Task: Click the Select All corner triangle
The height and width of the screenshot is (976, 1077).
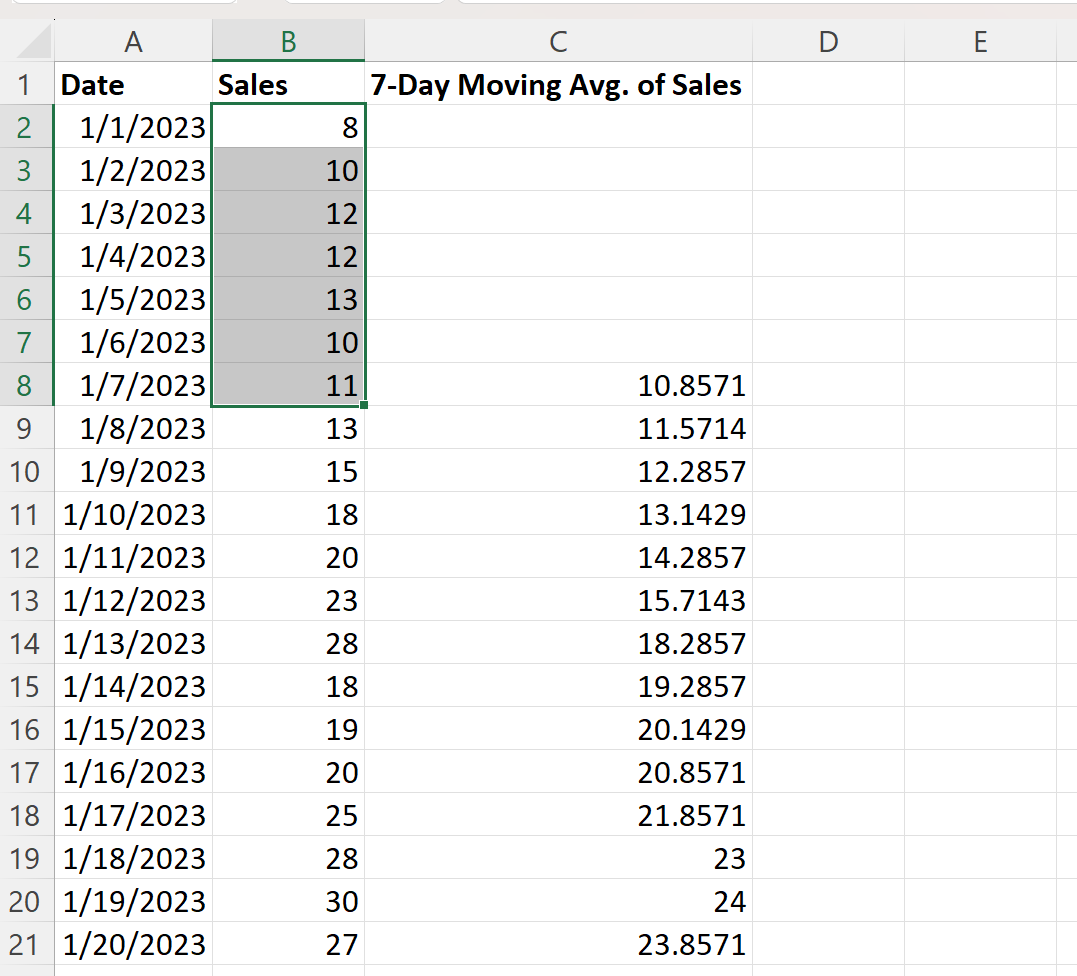Action: pyautogui.click(x=33, y=42)
